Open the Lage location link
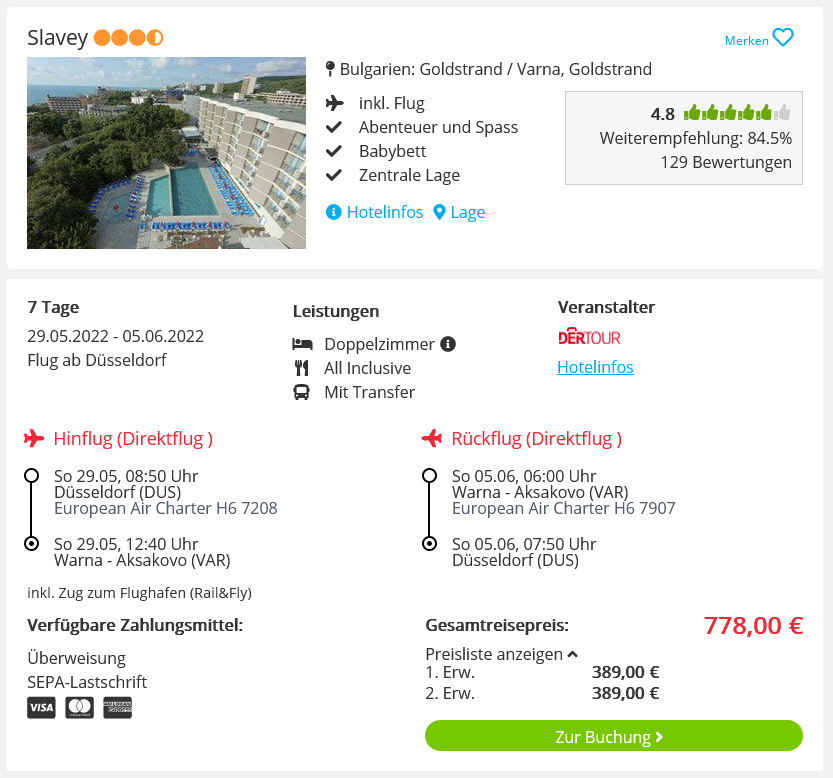The image size is (833, 778). pyautogui.click(x=468, y=212)
